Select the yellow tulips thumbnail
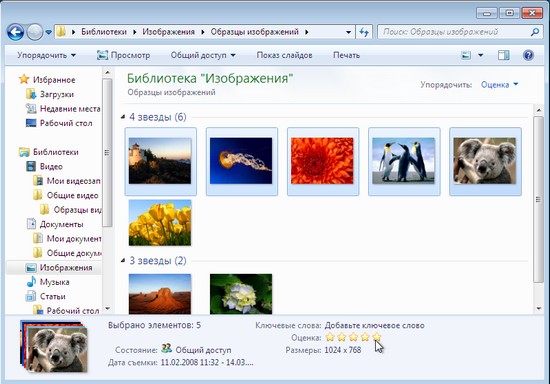The width and height of the screenshot is (550, 384). pyautogui.click(x=160, y=223)
